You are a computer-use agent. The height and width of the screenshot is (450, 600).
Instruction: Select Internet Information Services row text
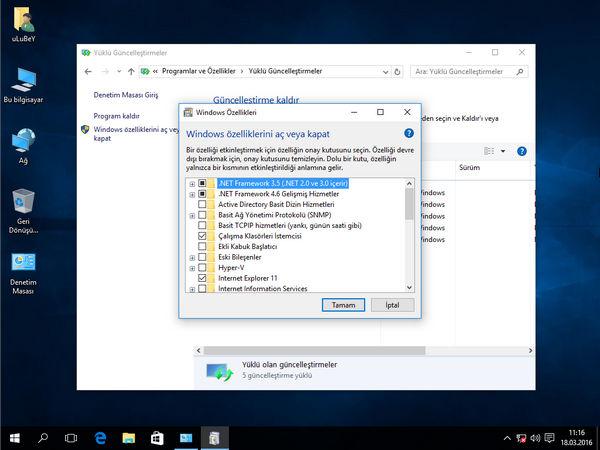(262, 289)
